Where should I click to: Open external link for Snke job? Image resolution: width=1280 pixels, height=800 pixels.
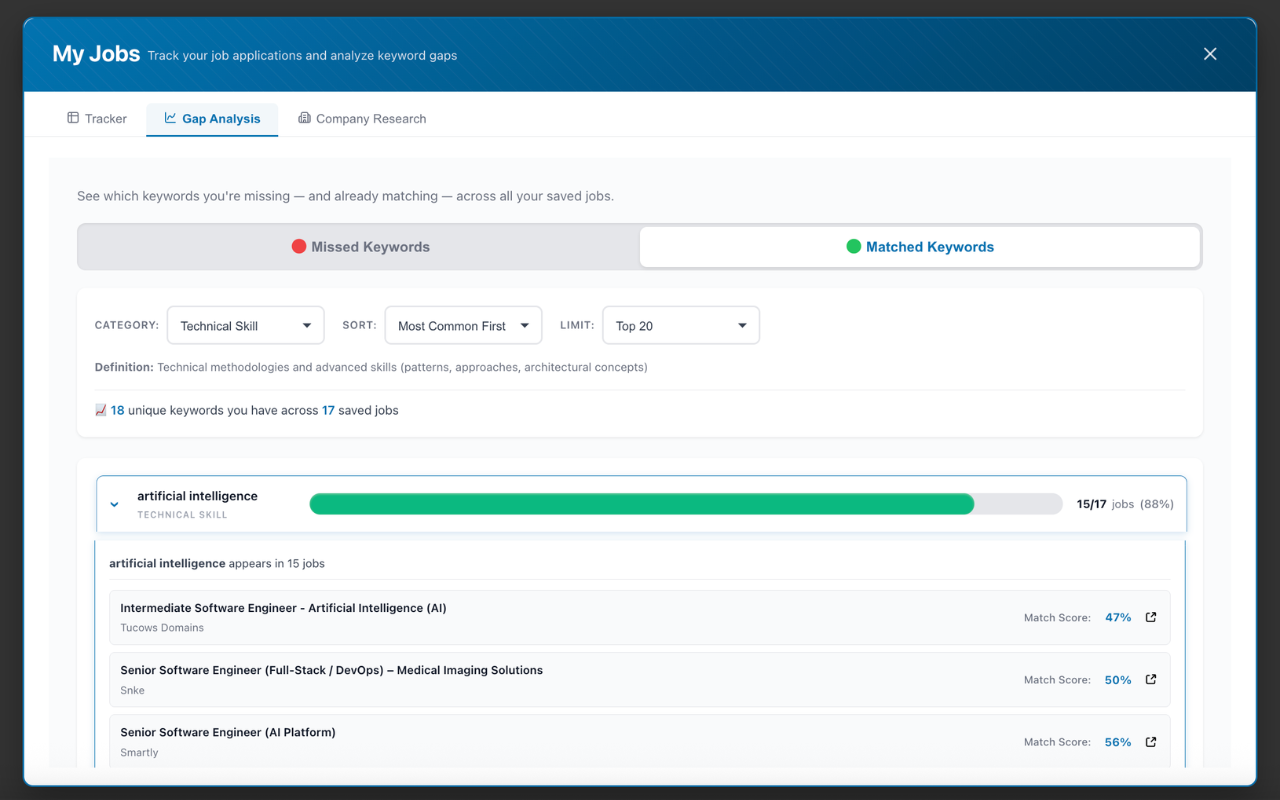(x=1151, y=679)
